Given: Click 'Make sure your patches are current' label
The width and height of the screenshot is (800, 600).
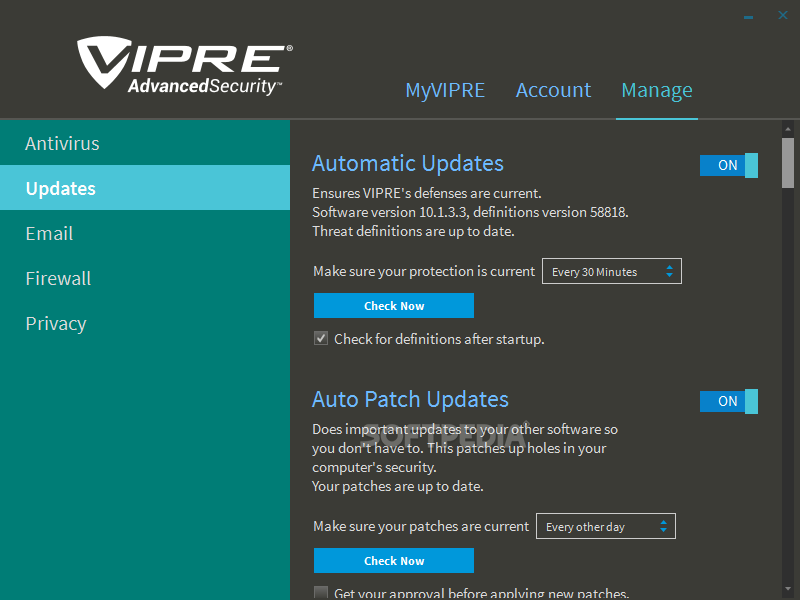Looking at the screenshot, I should (x=421, y=526).
